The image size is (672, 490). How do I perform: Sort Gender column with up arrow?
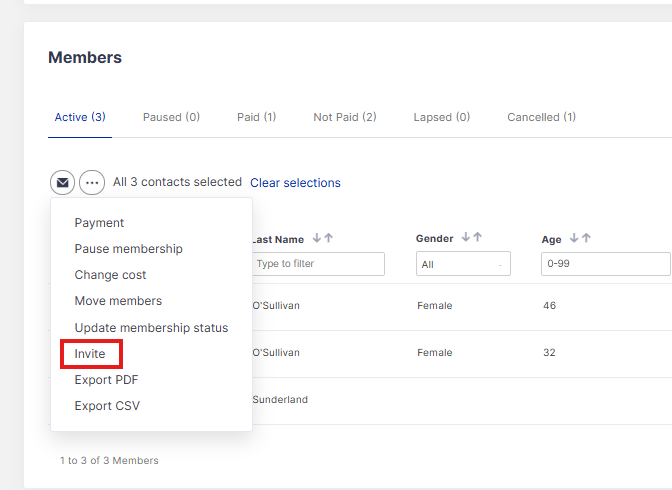478,238
